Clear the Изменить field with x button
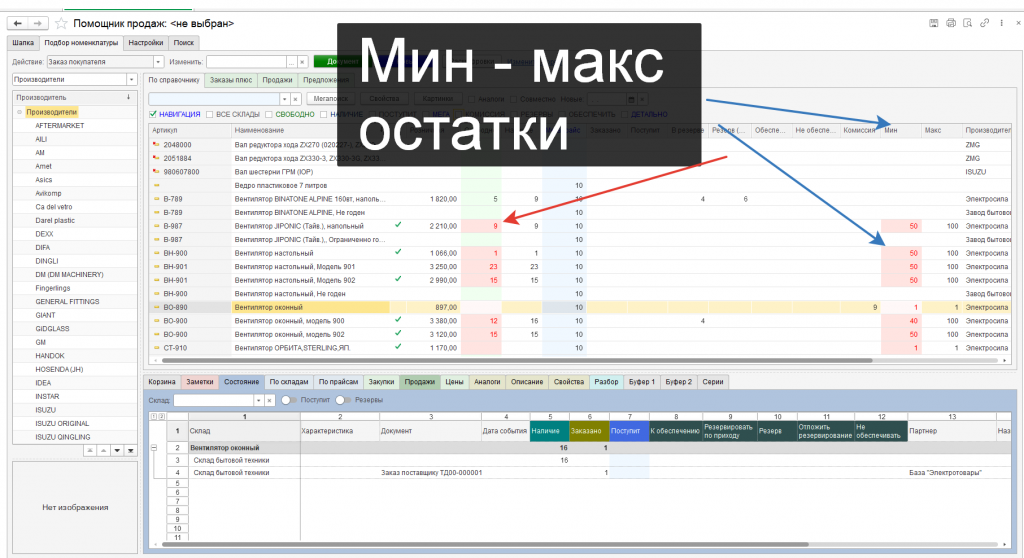 (302, 61)
